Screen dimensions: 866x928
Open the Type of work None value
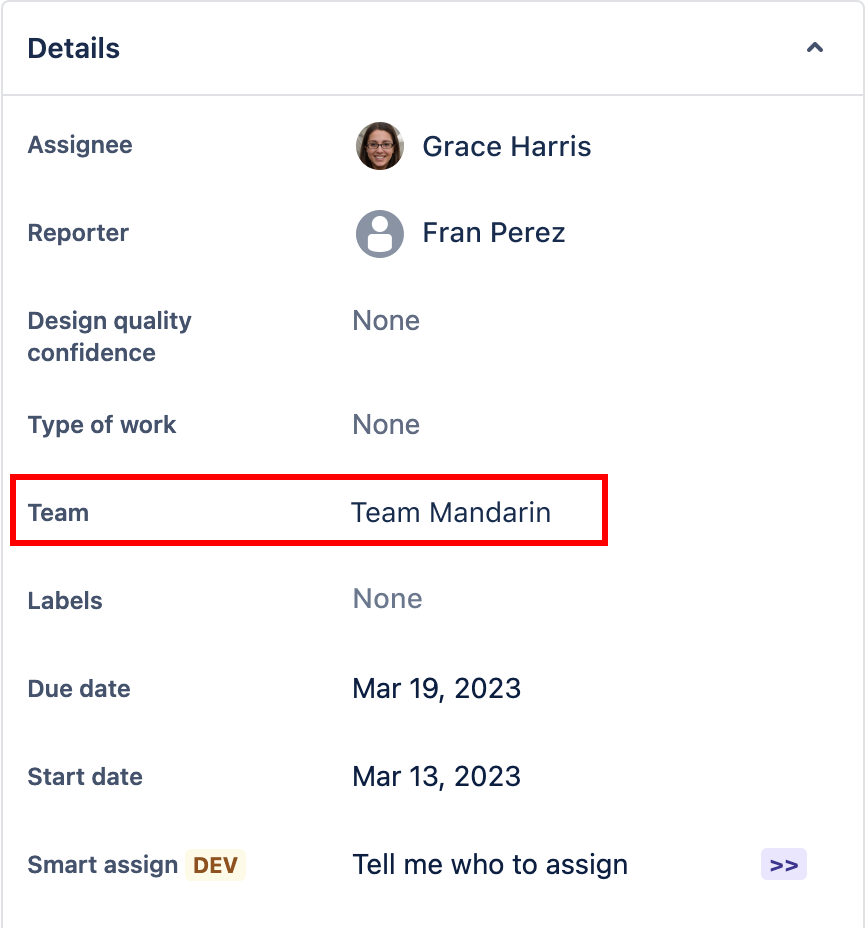click(x=386, y=425)
